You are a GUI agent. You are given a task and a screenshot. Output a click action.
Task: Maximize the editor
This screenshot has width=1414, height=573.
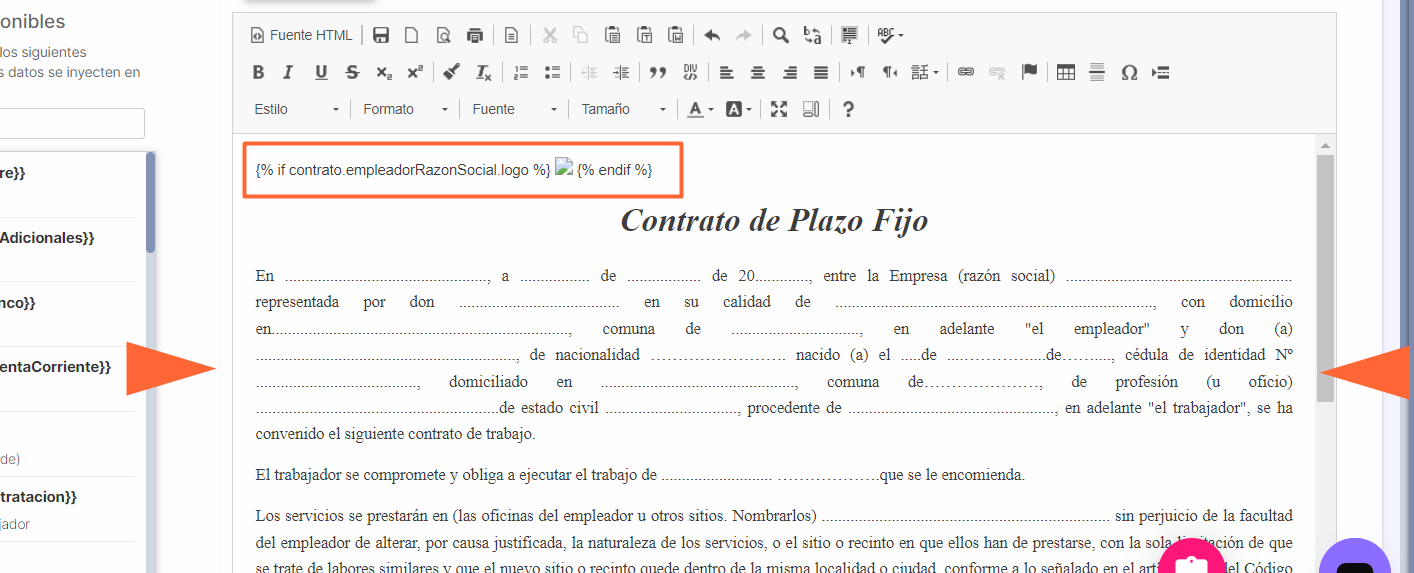[779, 109]
